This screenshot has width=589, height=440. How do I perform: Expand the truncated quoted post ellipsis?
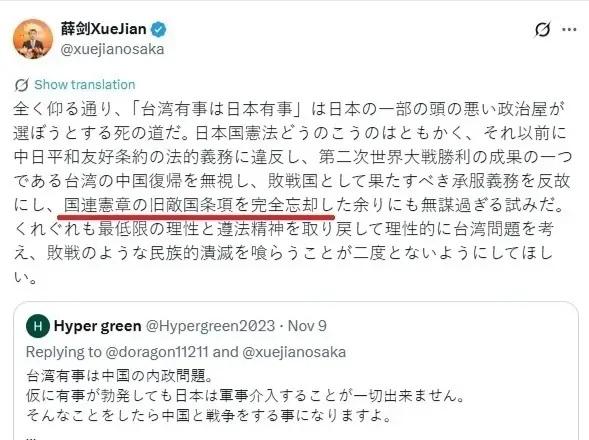pyautogui.click(x=31, y=437)
